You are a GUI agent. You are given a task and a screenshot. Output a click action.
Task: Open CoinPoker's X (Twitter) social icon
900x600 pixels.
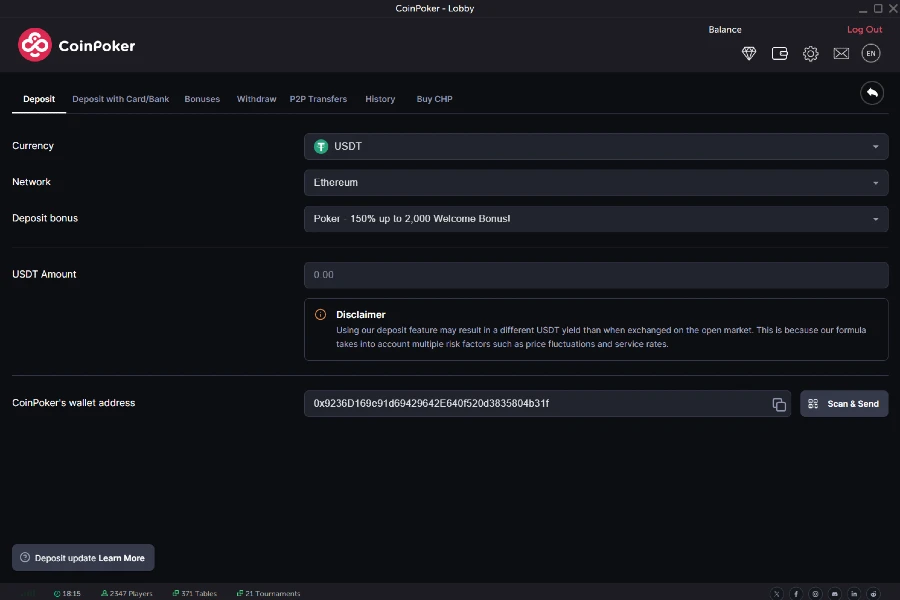tap(777, 593)
